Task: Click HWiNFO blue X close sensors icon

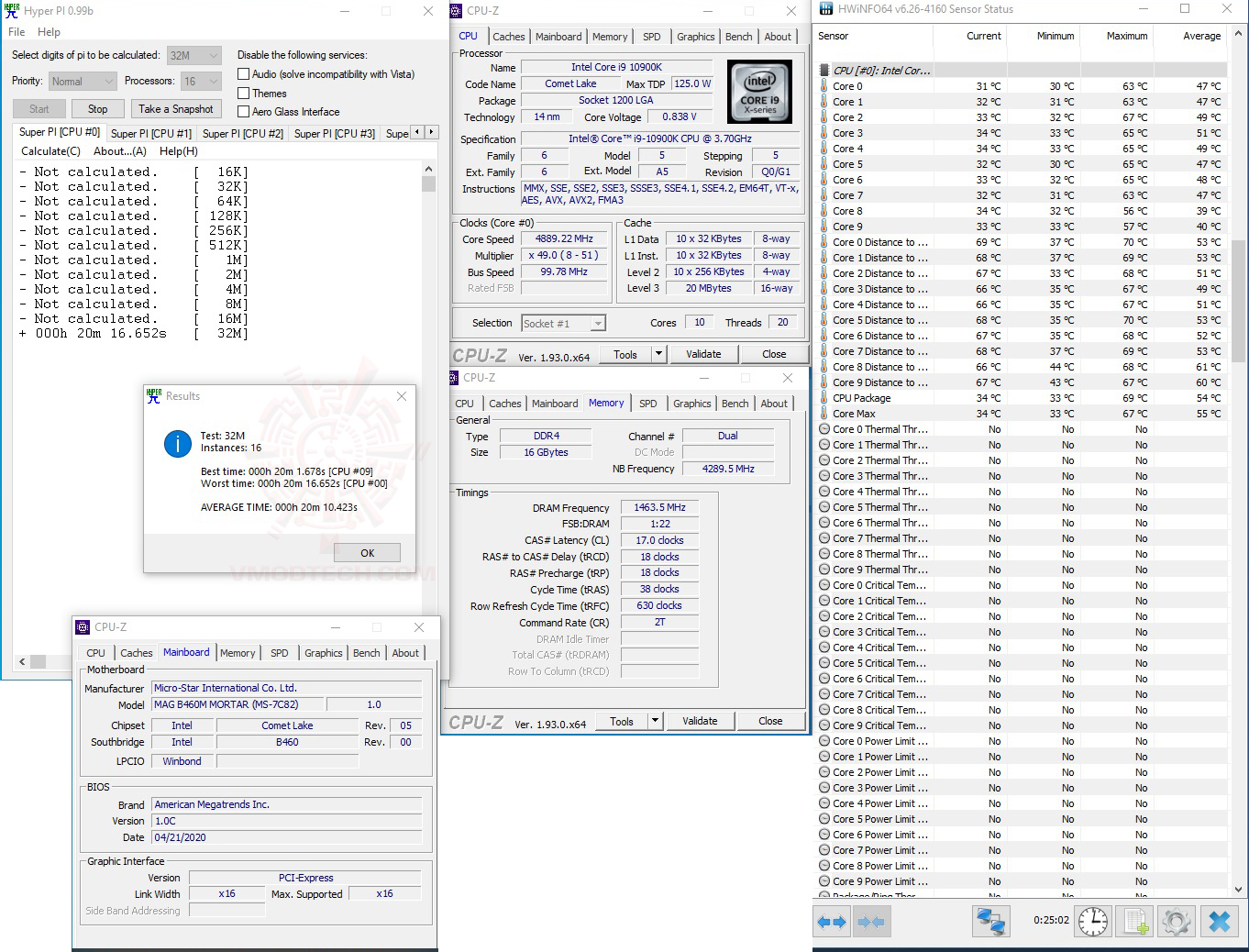Action: [x=1219, y=921]
